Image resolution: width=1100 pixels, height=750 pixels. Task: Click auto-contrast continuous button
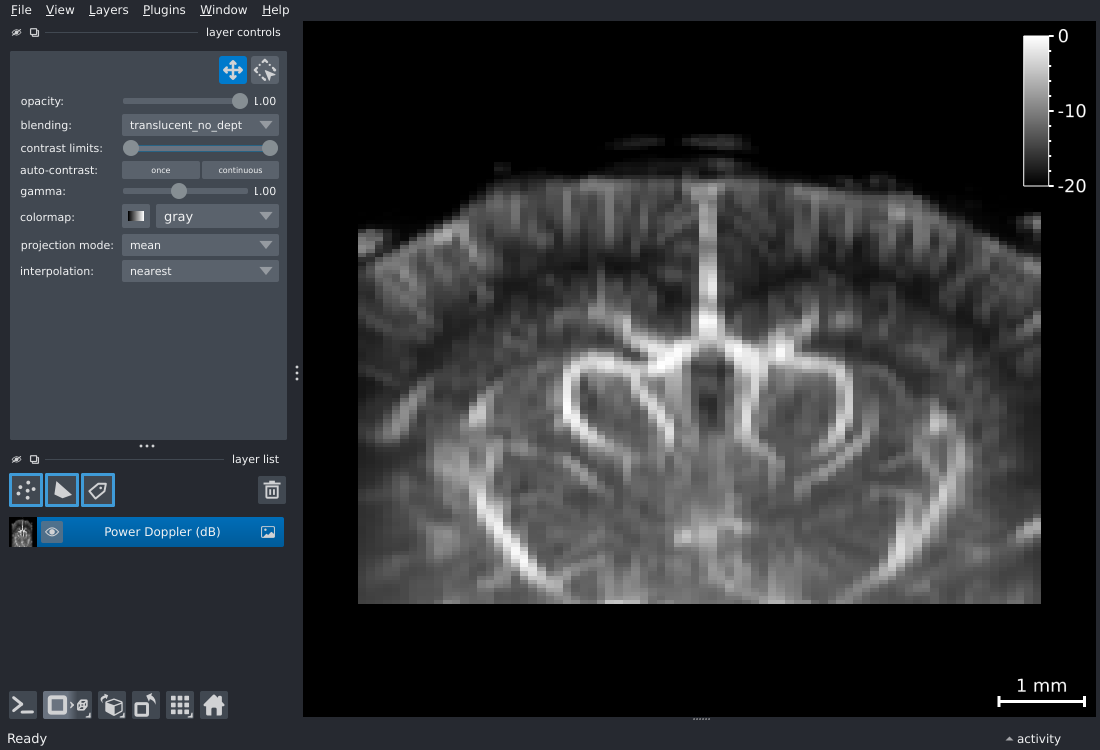pos(240,170)
